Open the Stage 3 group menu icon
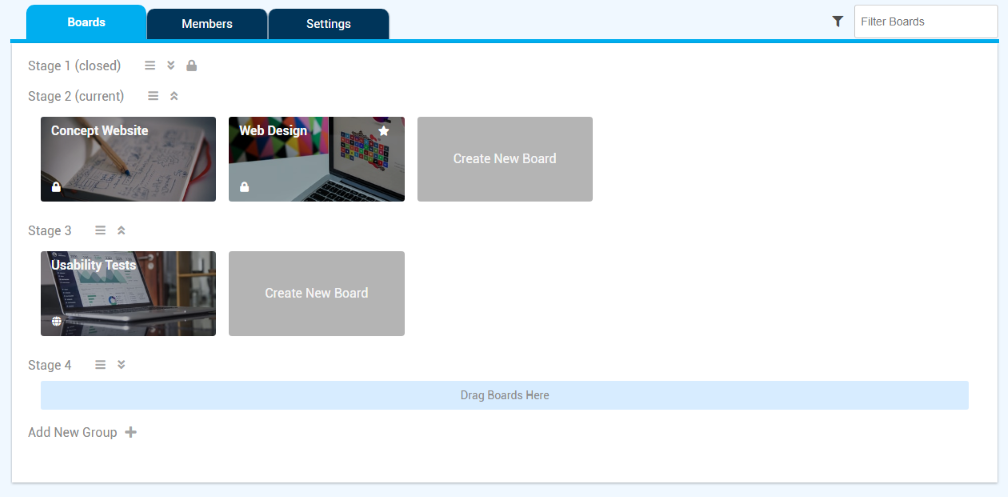The width and height of the screenshot is (1008, 497). 100,230
